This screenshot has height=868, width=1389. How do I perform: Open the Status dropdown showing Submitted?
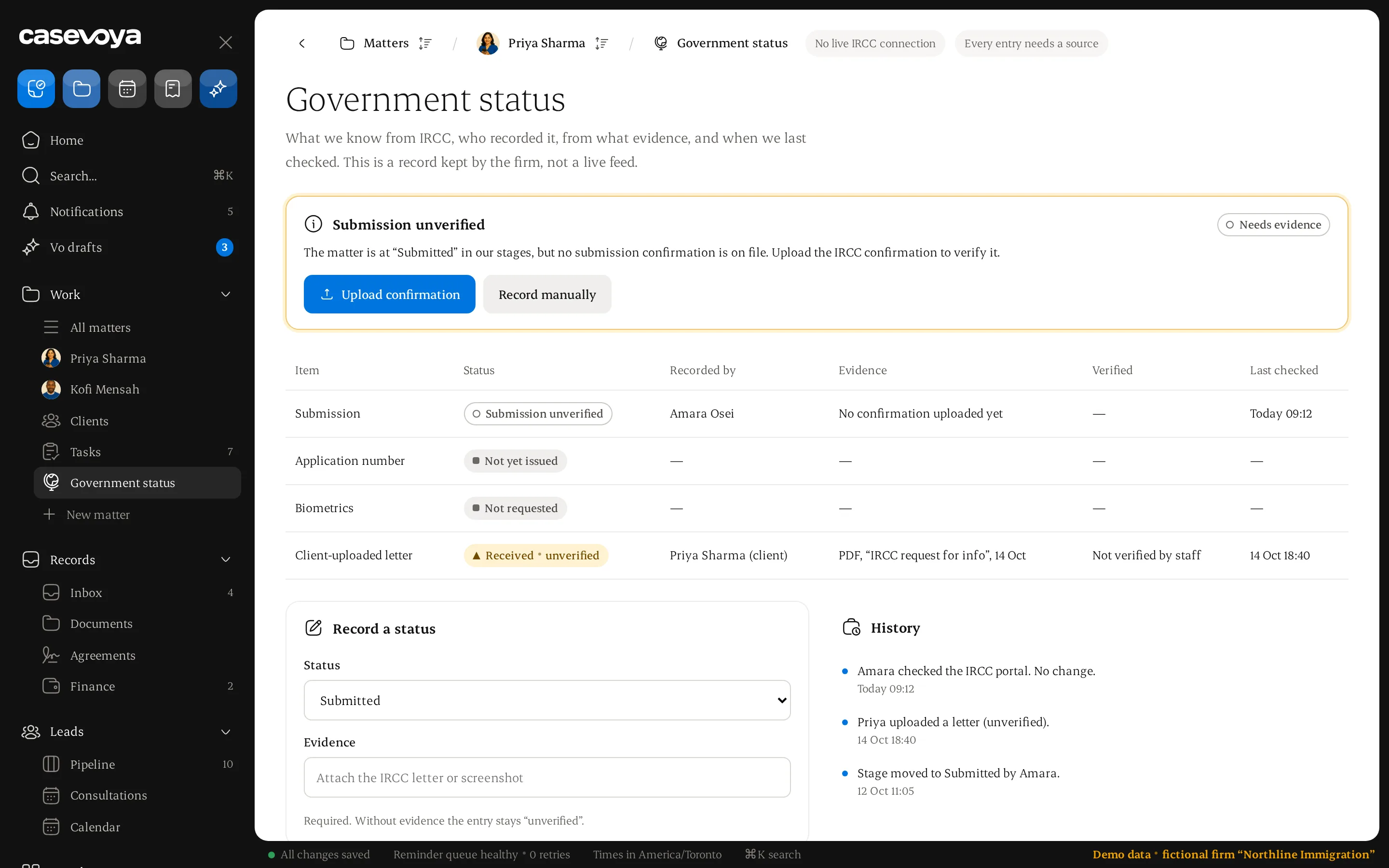547,700
